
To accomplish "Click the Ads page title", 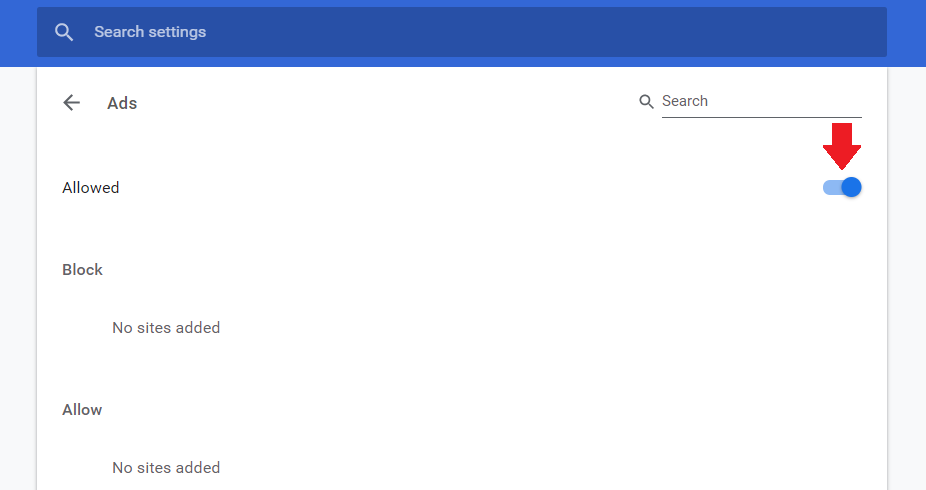I will (x=122, y=103).
